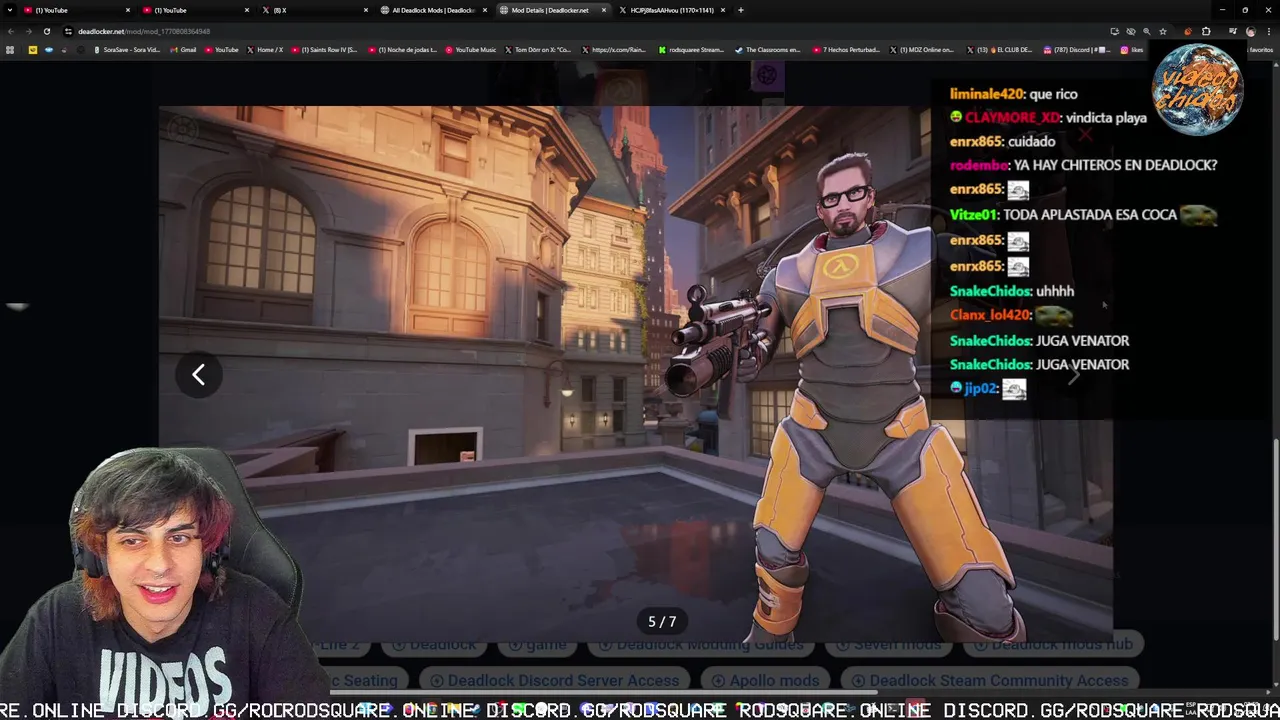1280x720 pixels.
Task: Open the 7 Hechos Perturbadores bookmark
Action: click(x=845, y=49)
